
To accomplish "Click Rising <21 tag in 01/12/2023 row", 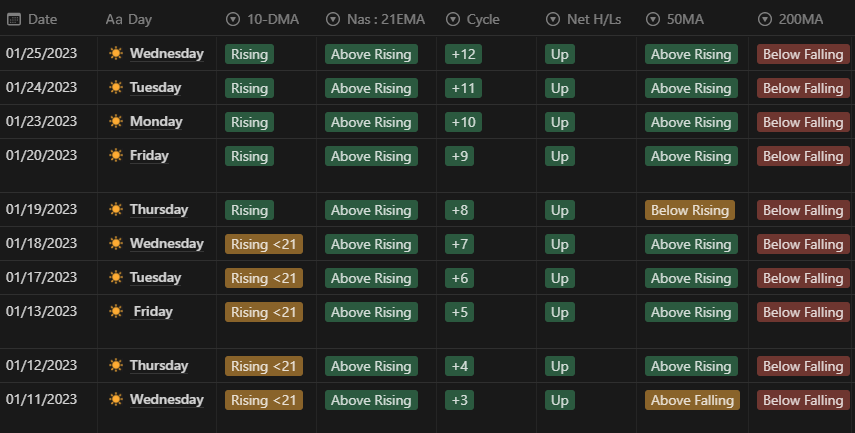I will click(264, 366).
